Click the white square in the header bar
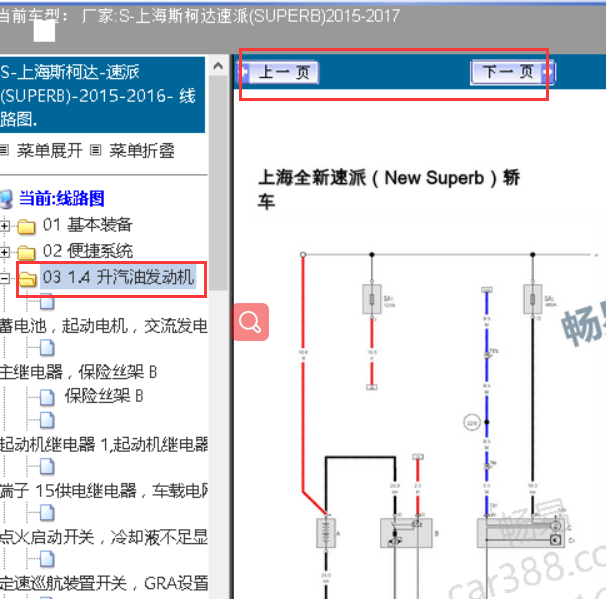The image size is (606, 599). [x=44, y=31]
